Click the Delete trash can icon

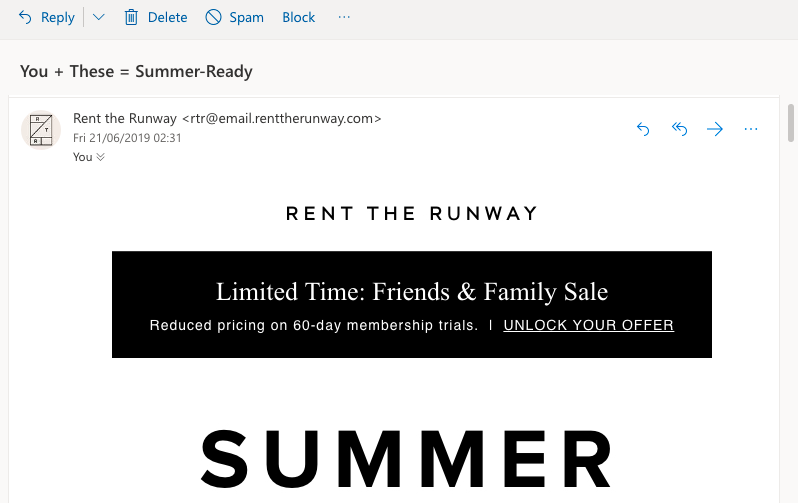pyautogui.click(x=131, y=17)
